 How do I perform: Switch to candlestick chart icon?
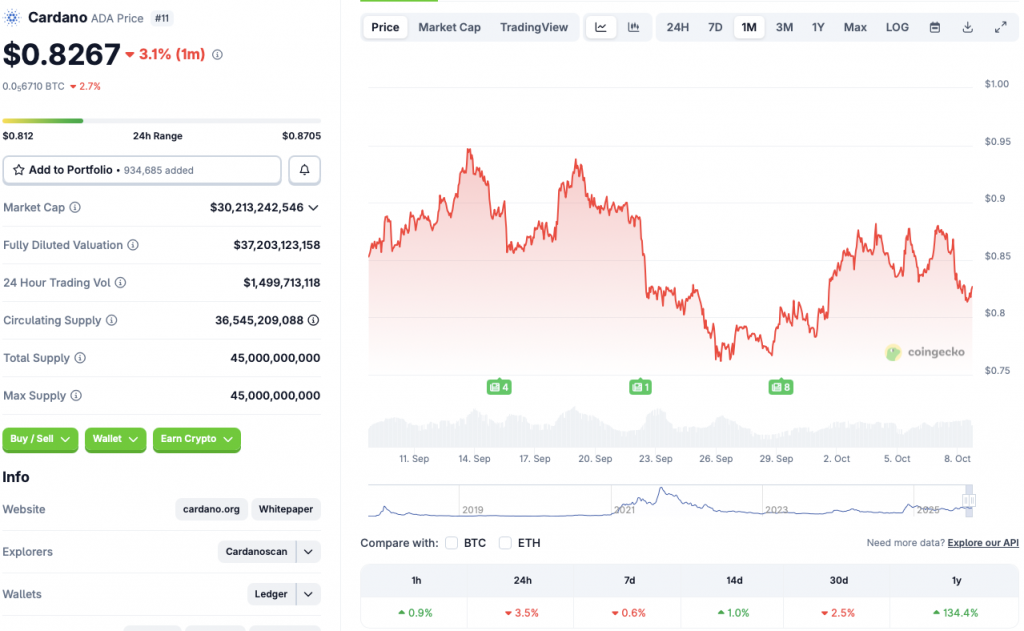633,27
